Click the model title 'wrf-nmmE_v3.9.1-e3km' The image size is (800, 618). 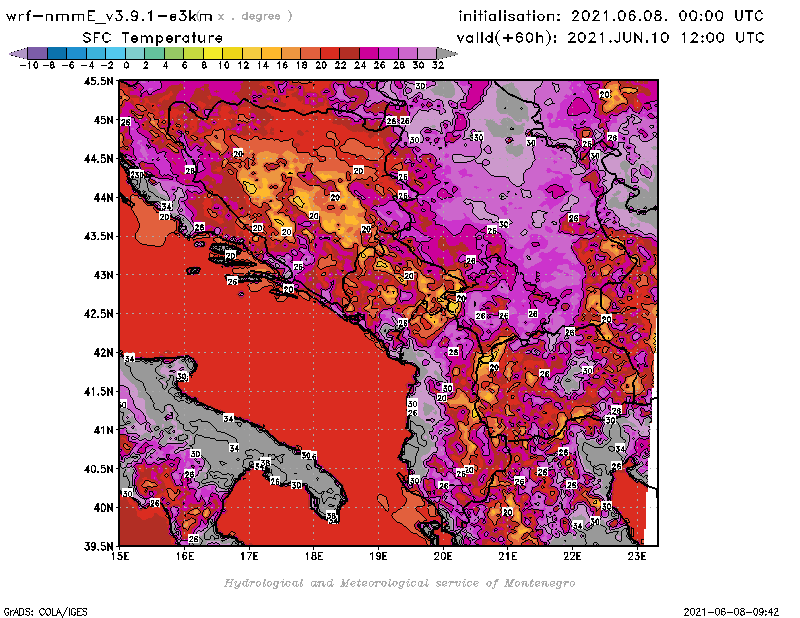point(109,16)
